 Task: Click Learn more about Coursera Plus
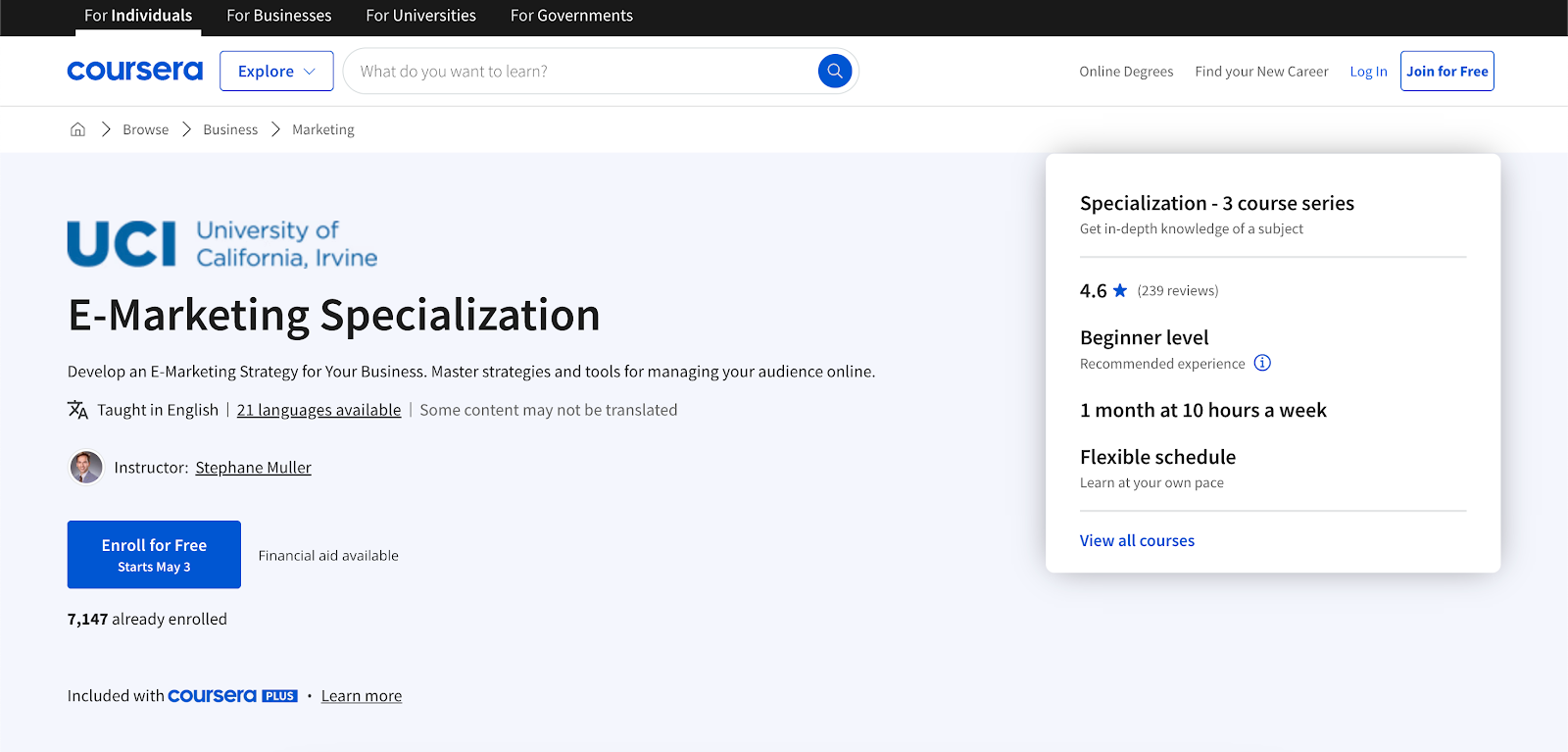point(362,696)
